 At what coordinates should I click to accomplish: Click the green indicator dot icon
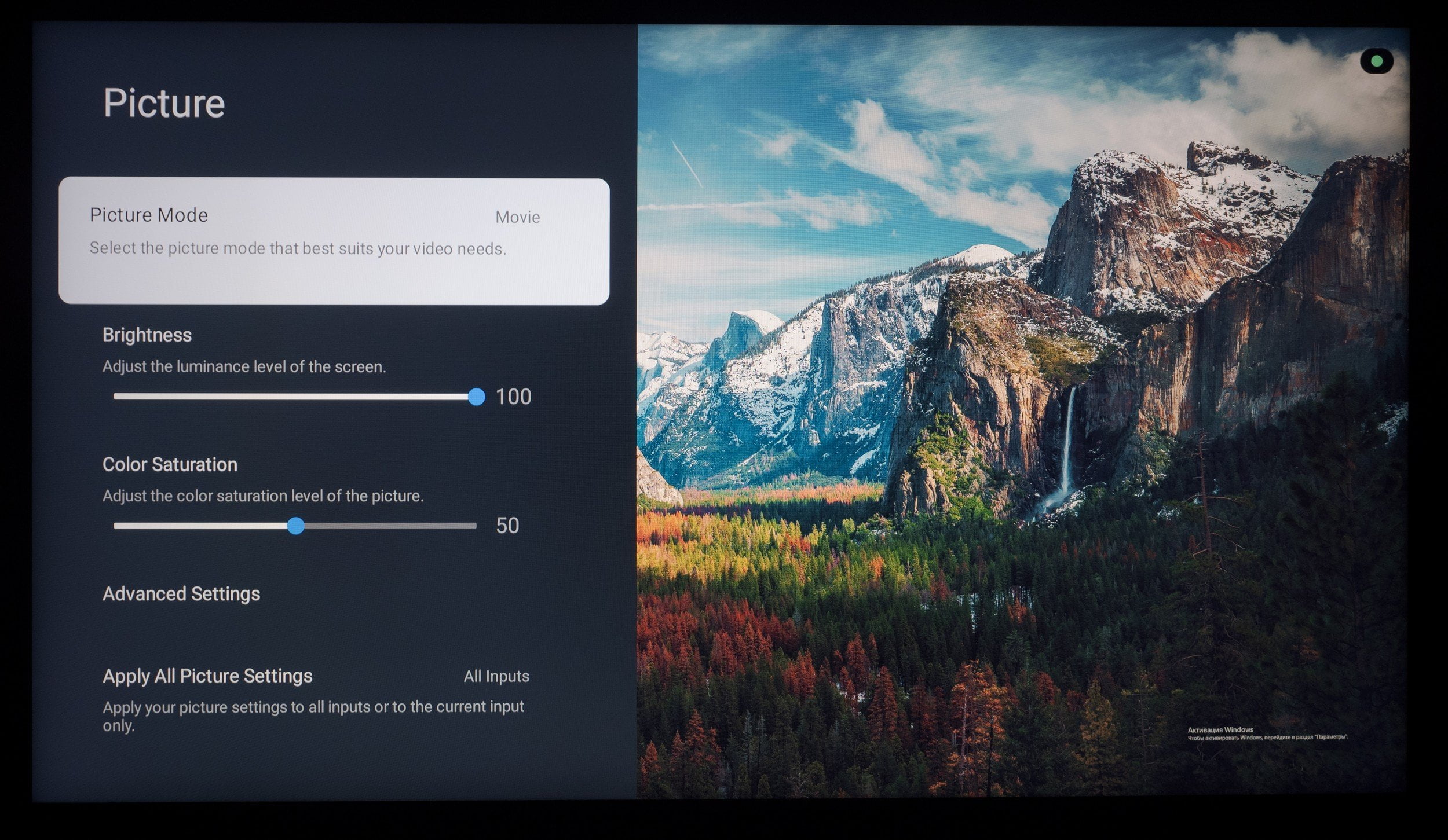(x=1377, y=61)
